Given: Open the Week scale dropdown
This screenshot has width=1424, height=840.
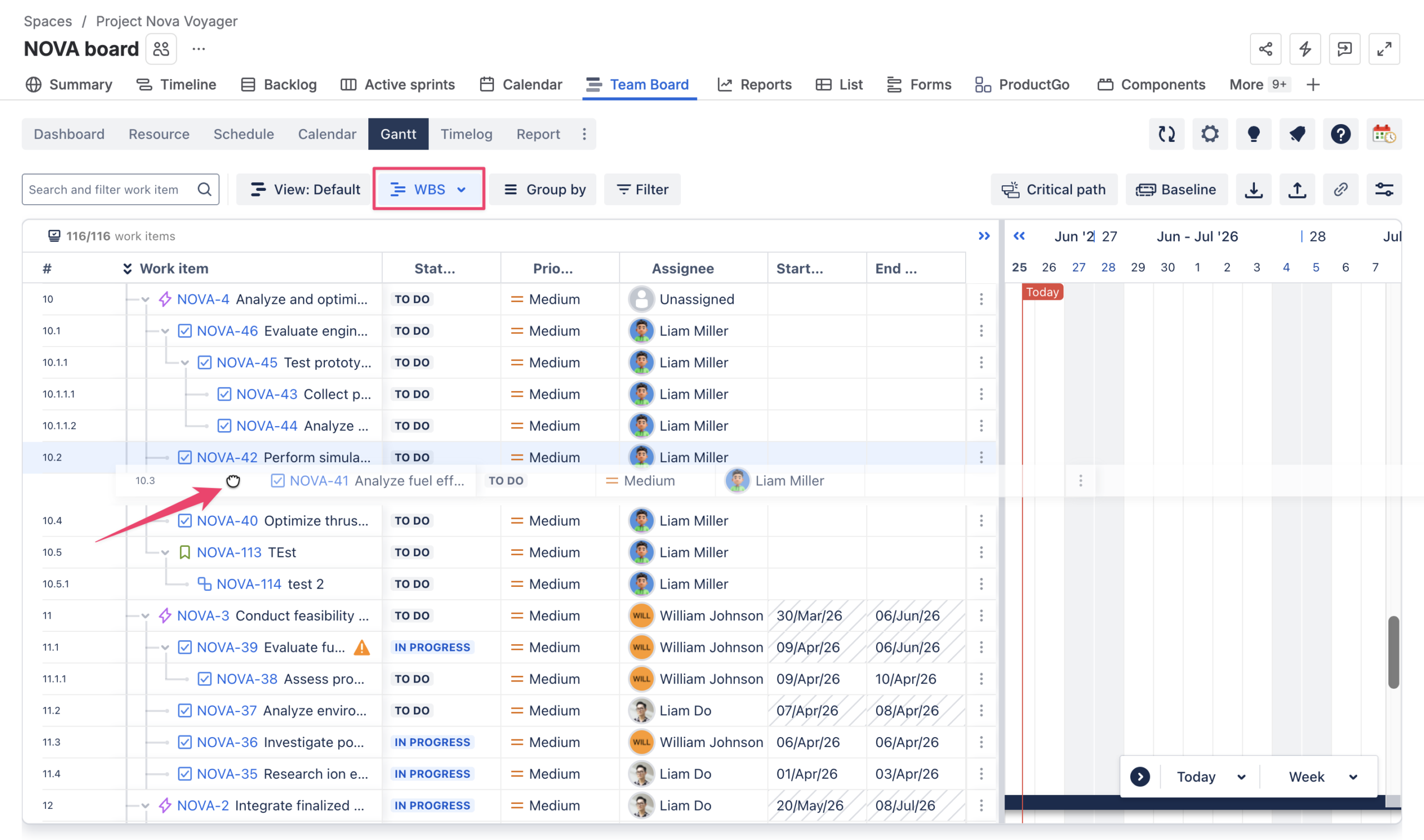Looking at the screenshot, I should [1322, 777].
